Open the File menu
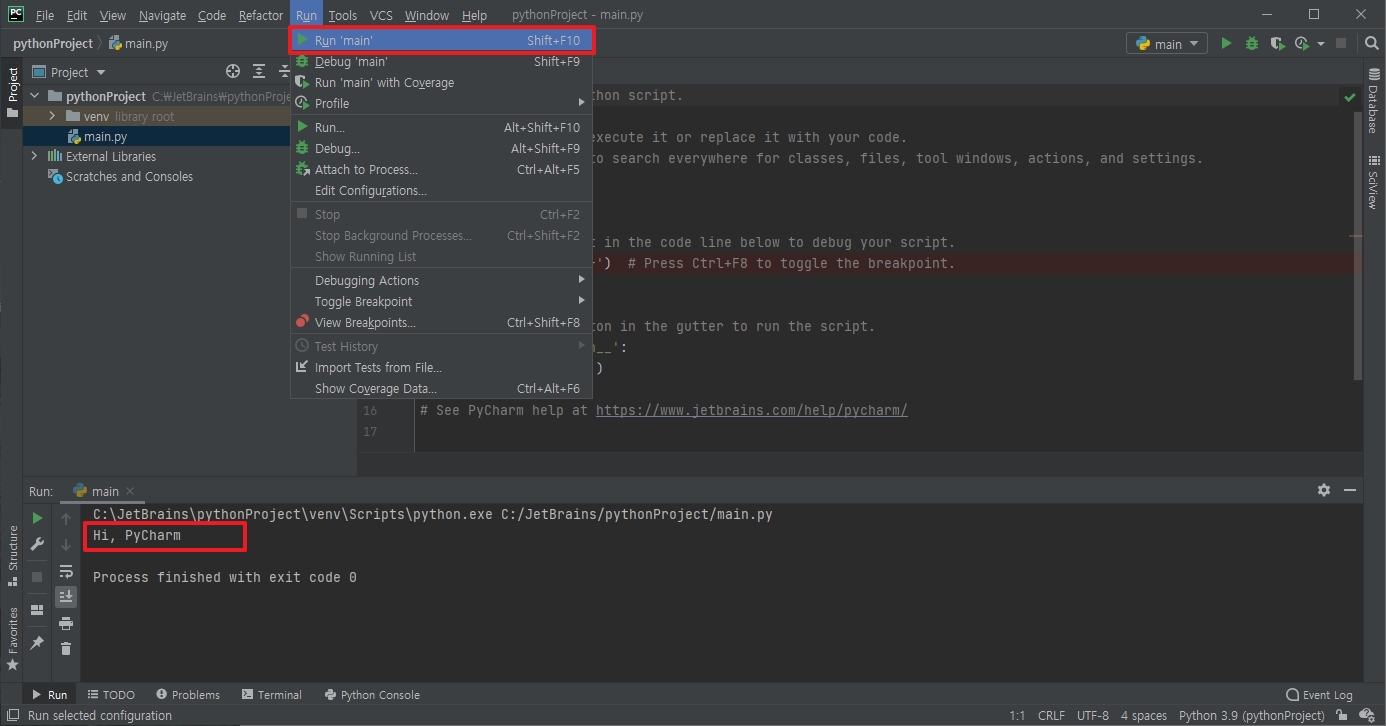The image size is (1386, 726). pyautogui.click(x=45, y=15)
